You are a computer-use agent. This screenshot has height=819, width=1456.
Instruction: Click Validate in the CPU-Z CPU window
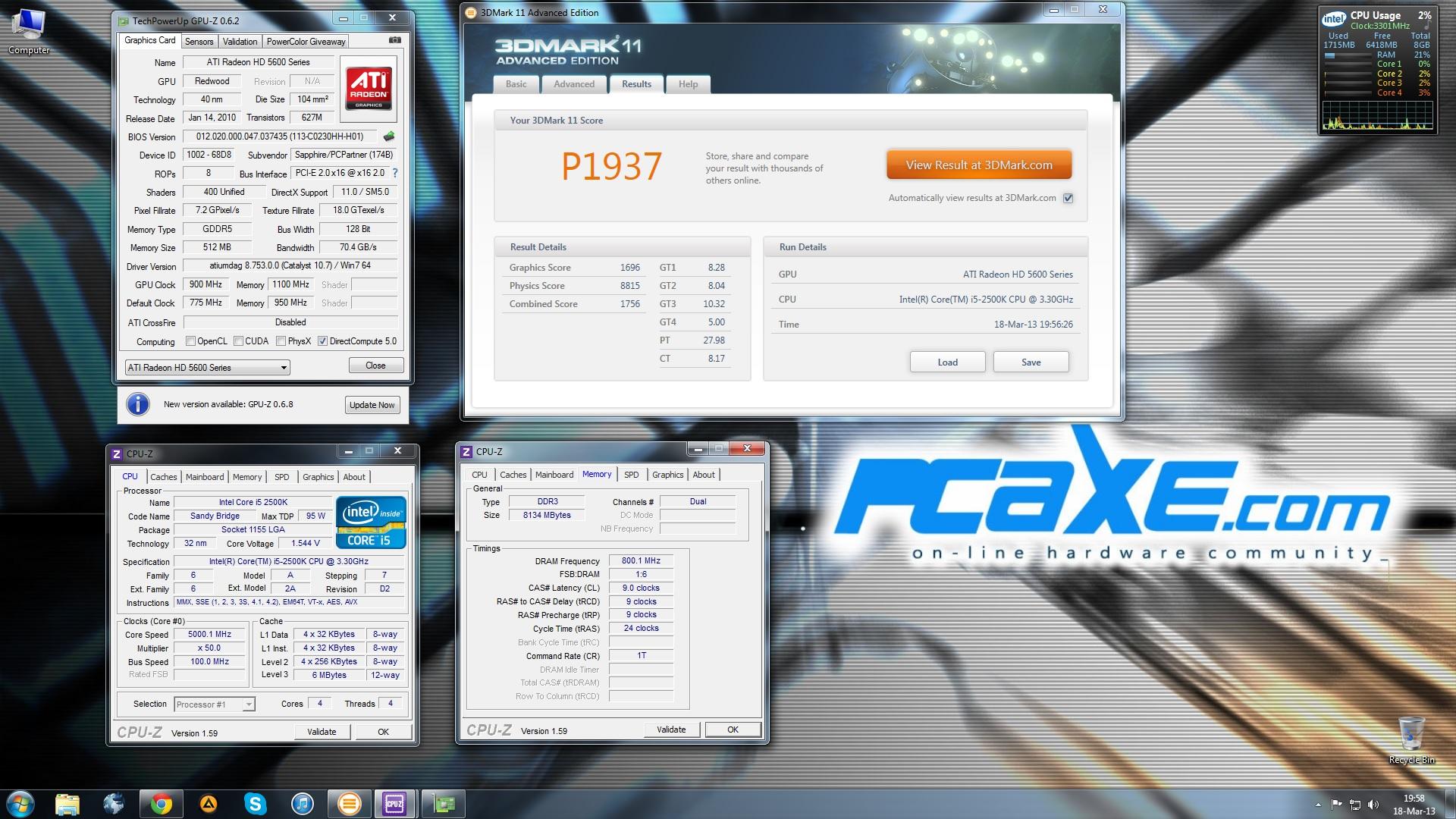(322, 732)
